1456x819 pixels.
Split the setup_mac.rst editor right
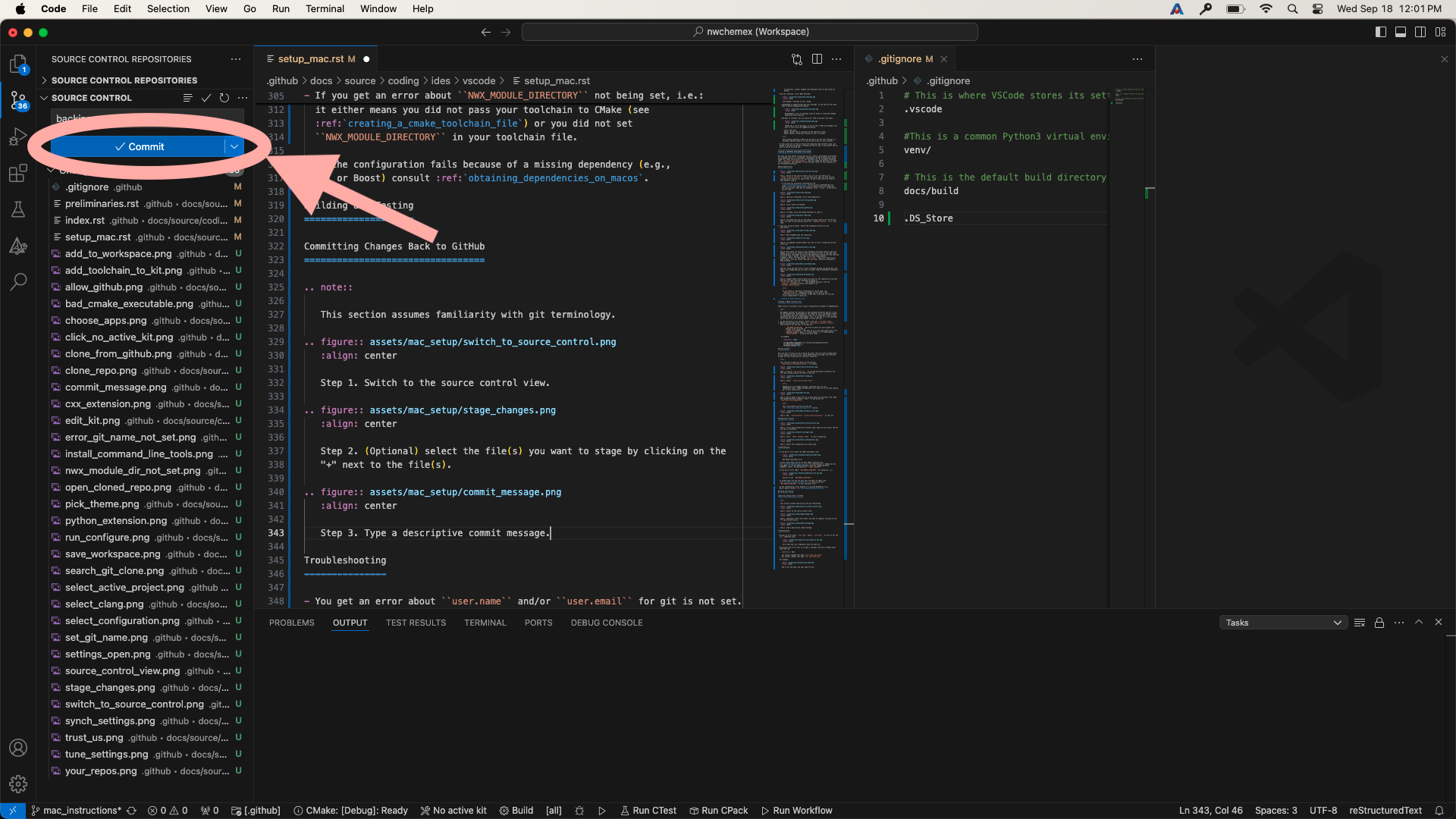[x=817, y=59]
